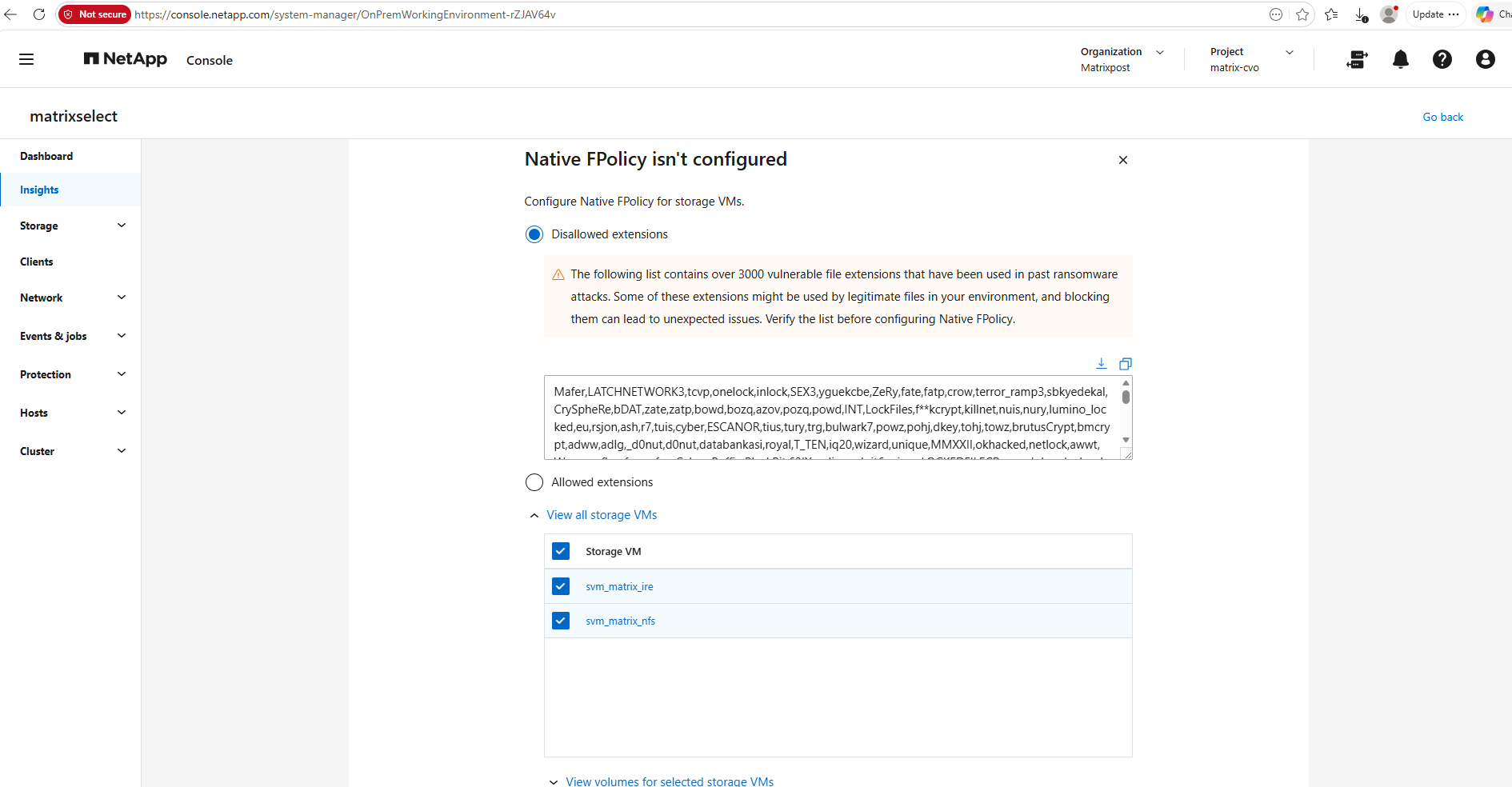The width and height of the screenshot is (1512, 787).
Task: Go back using the browser back arrow
Action: pyautogui.click(x=10, y=14)
